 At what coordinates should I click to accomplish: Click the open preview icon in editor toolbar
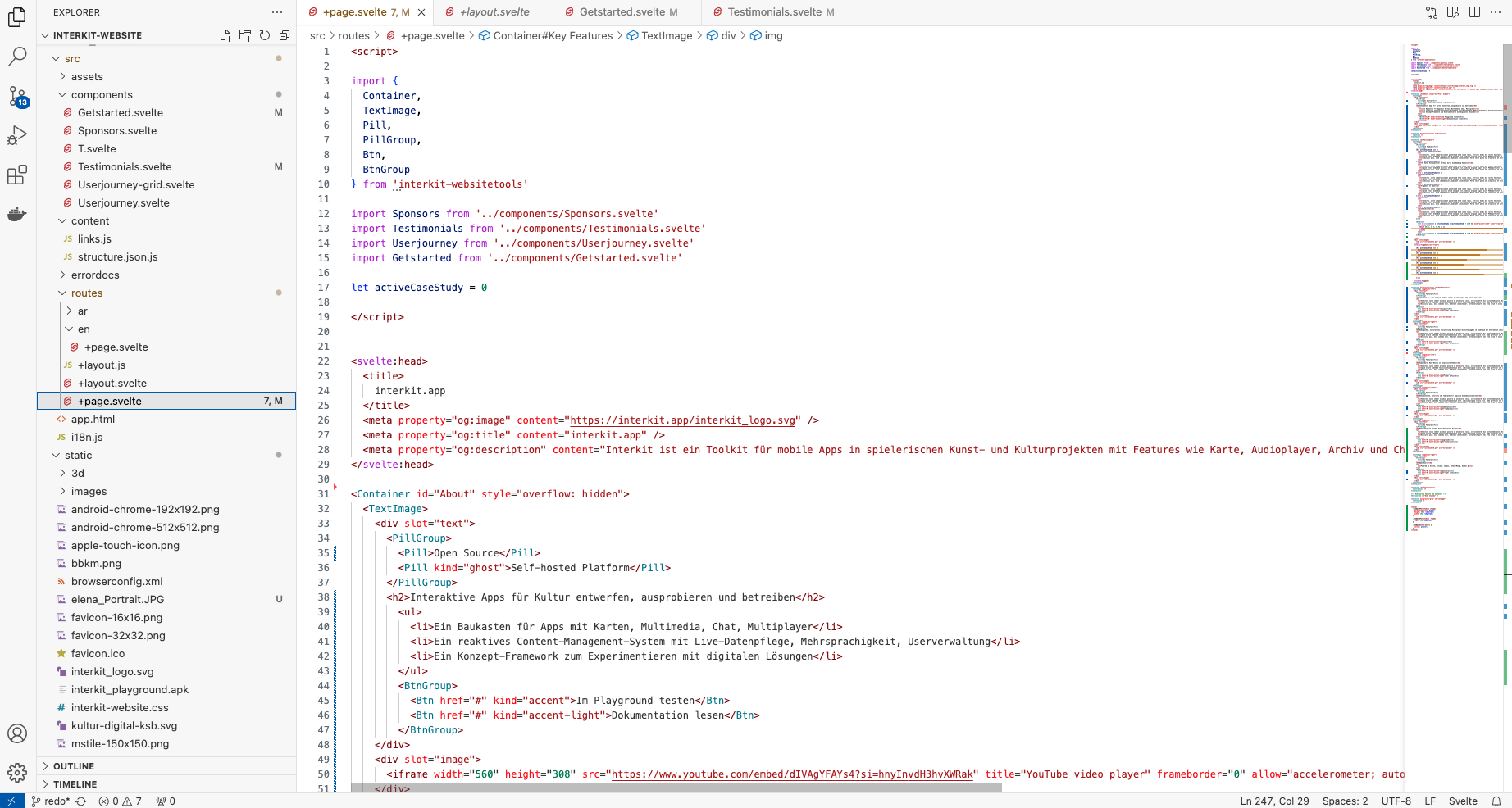(1453, 12)
